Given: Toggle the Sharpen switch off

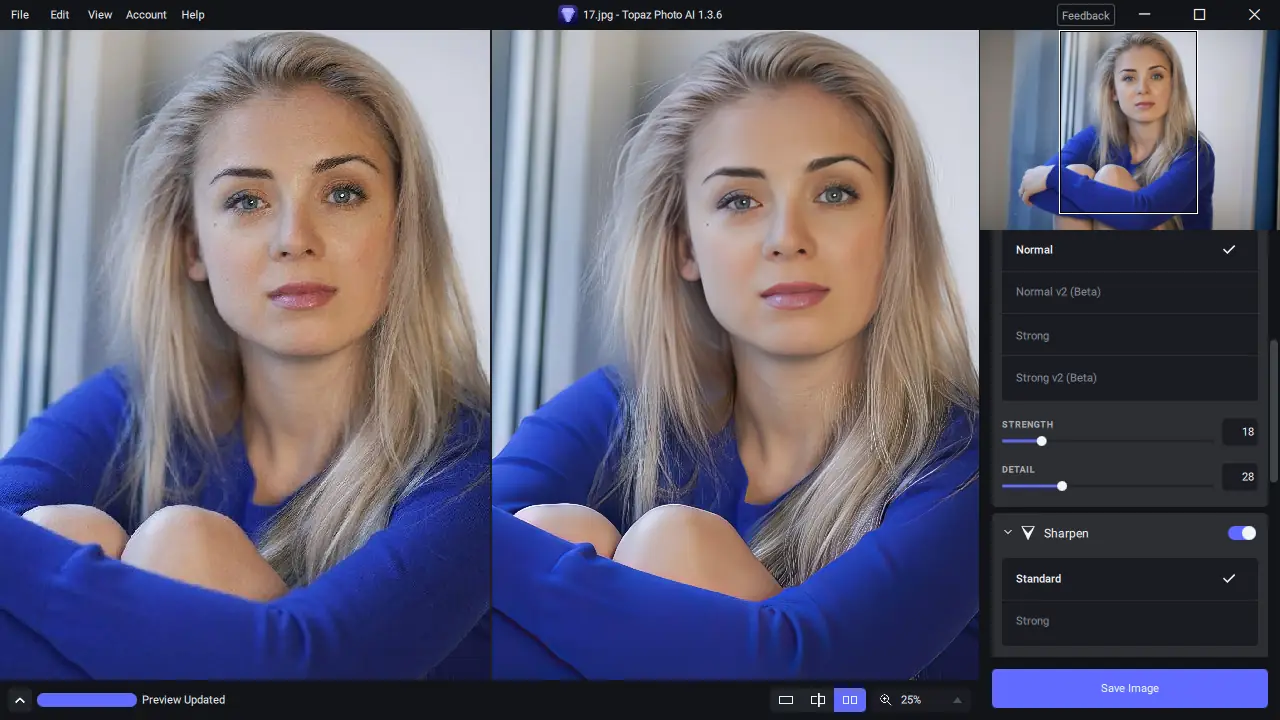Looking at the screenshot, I should pos(1242,533).
